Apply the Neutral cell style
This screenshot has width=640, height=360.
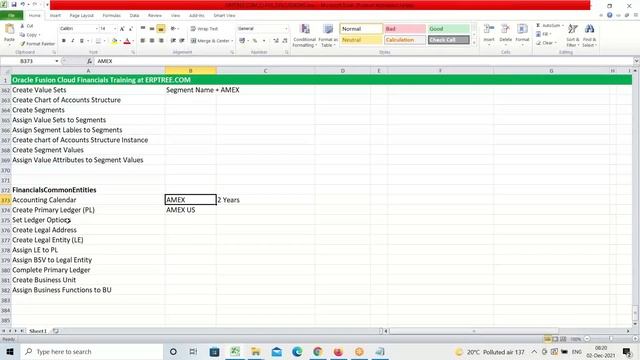[361, 40]
